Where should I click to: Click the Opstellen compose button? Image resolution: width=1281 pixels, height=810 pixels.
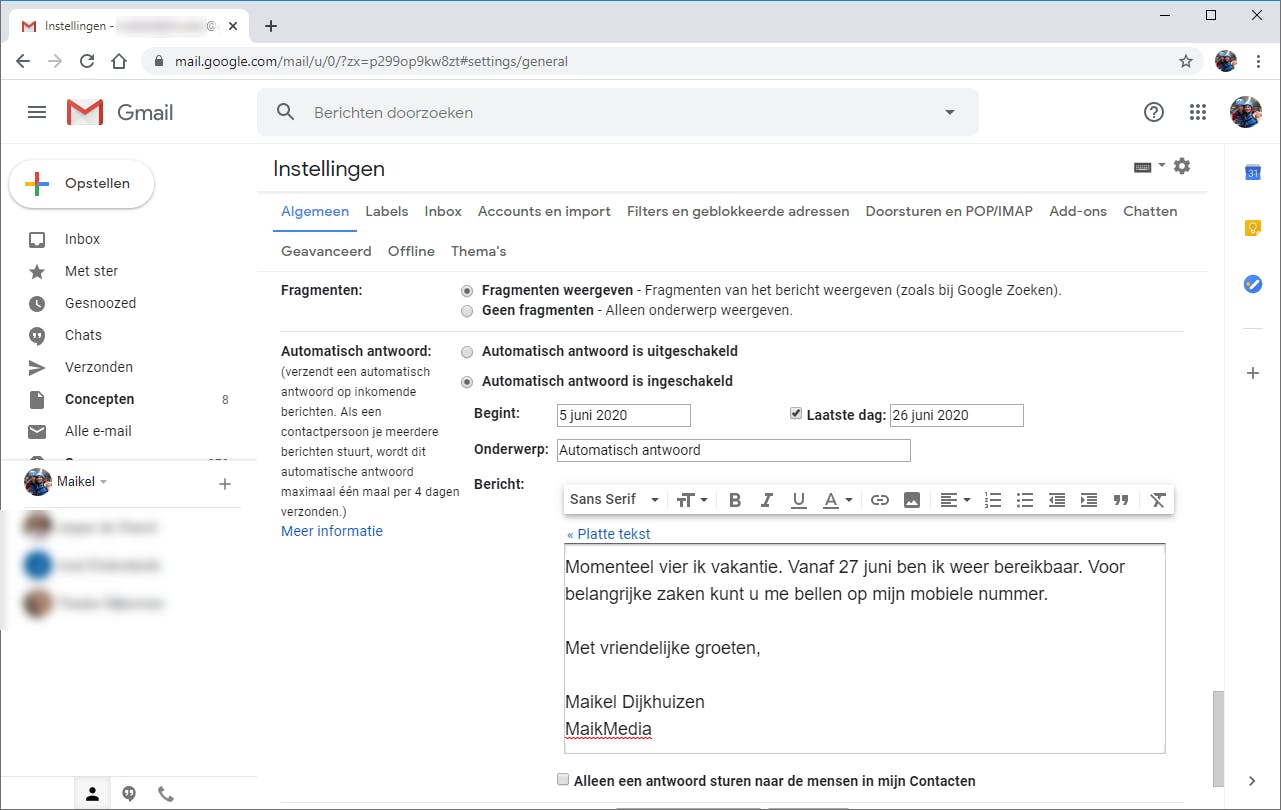click(81, 184)
